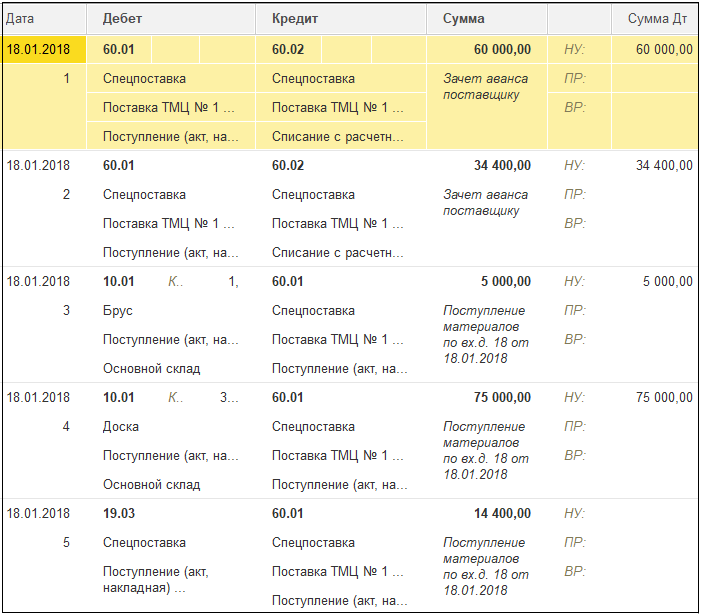The width and height of the screenshot is (701, 614).
Task: Select the highlighted date cell in row 1
Action: [44, 49]
